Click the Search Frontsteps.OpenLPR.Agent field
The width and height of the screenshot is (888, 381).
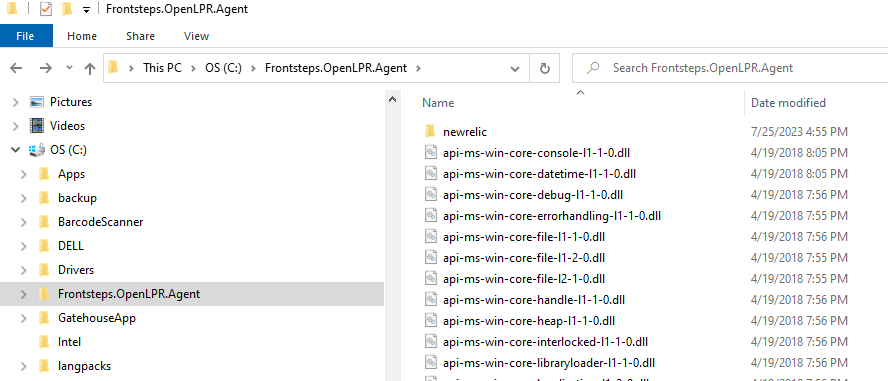[x=730, y=68]
